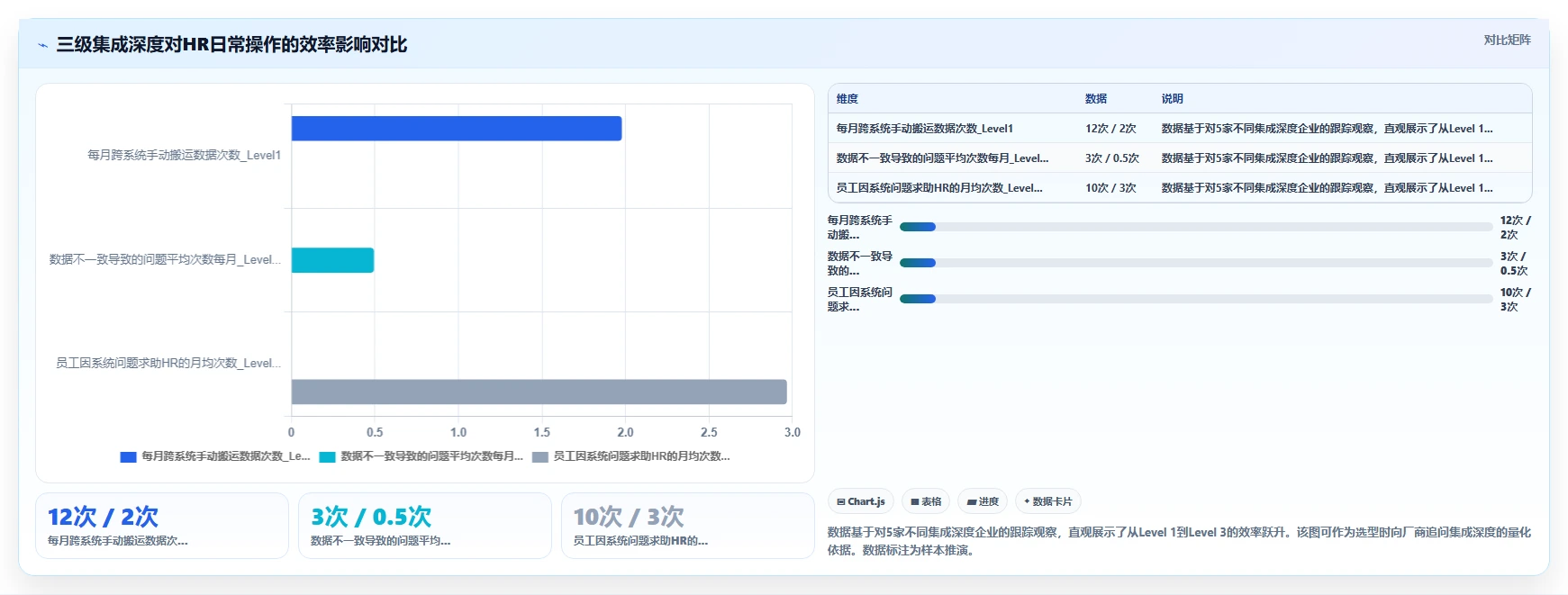Open the 3次 / 0.5次 stat card
Viewport: 1568px width, 595px height.
coord(425,526)
